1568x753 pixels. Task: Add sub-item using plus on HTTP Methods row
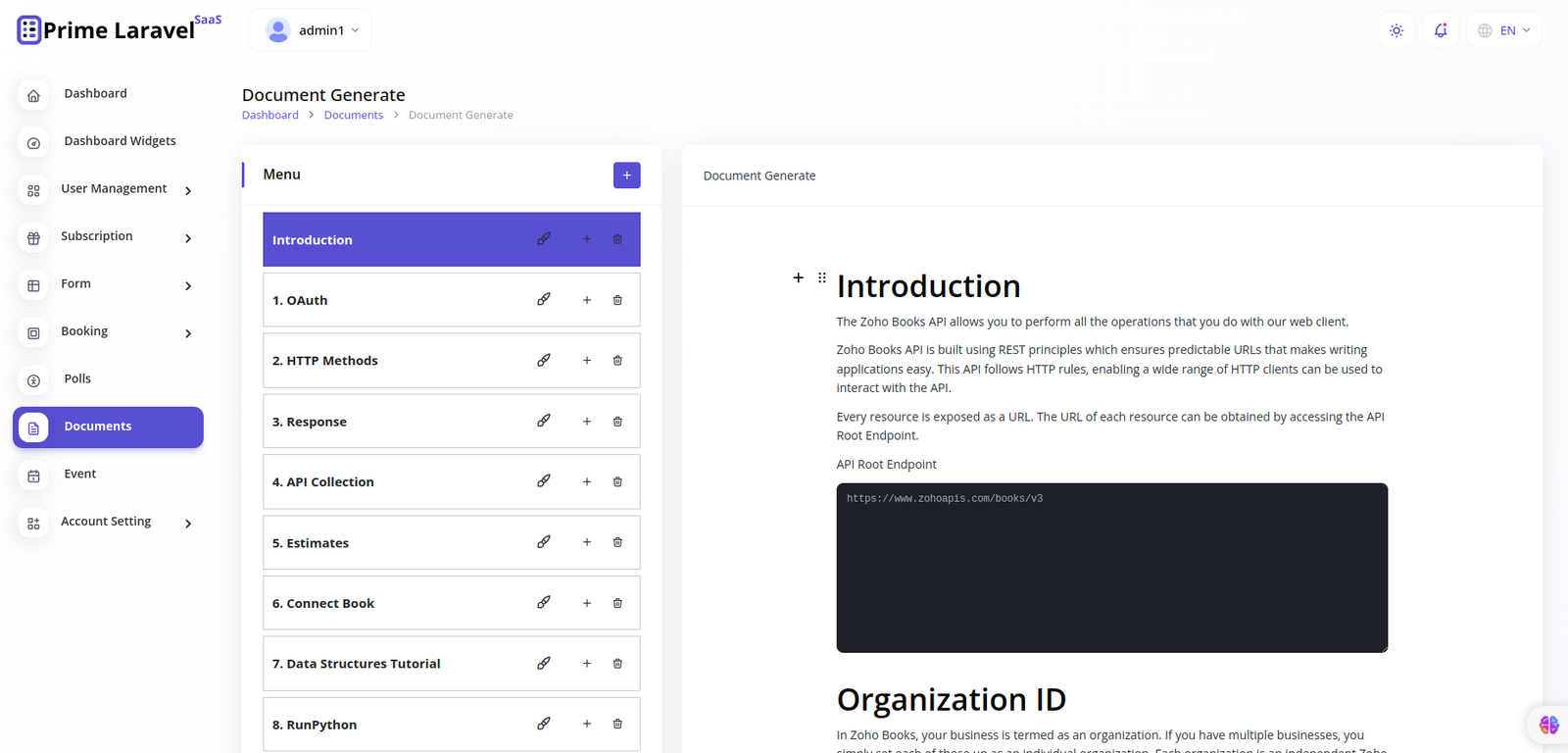tap(587, 361)
